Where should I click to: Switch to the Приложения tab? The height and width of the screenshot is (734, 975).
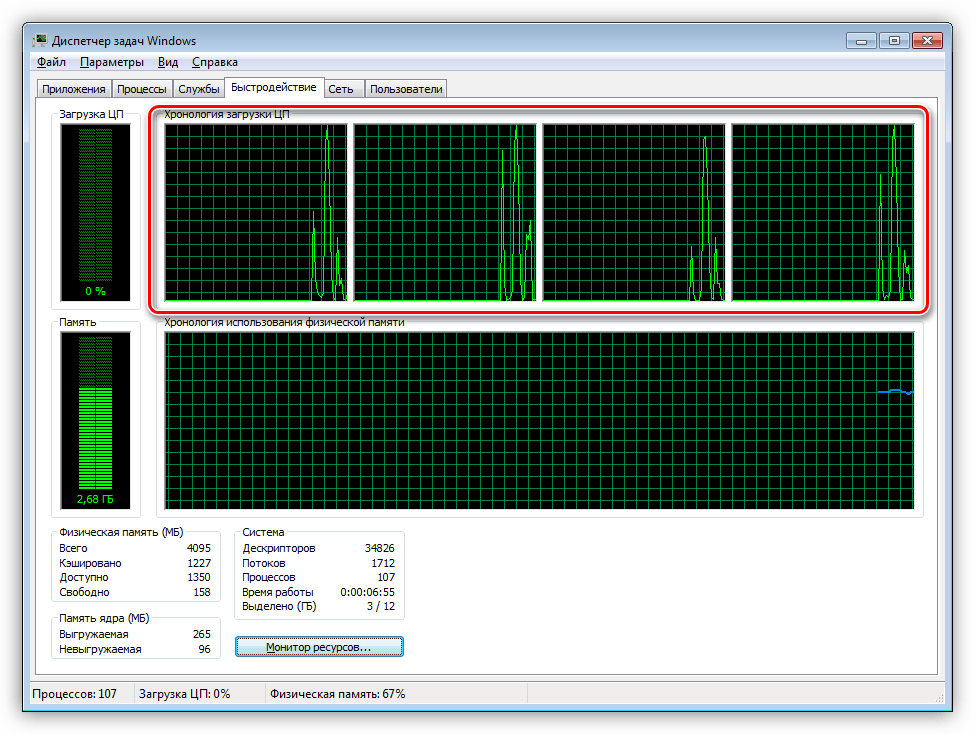pos(73,89)
